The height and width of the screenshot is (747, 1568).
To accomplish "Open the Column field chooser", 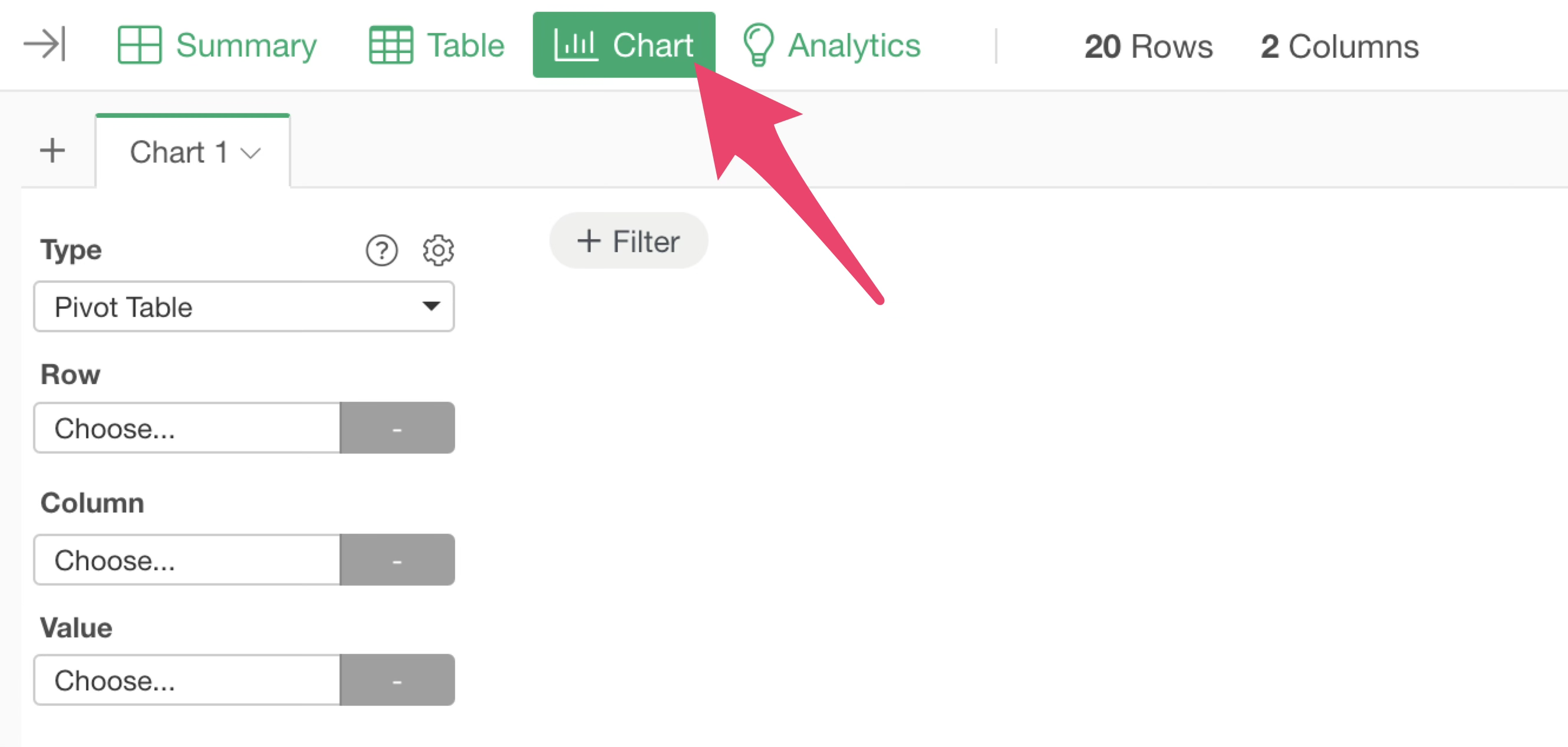I will click(187, 560).
